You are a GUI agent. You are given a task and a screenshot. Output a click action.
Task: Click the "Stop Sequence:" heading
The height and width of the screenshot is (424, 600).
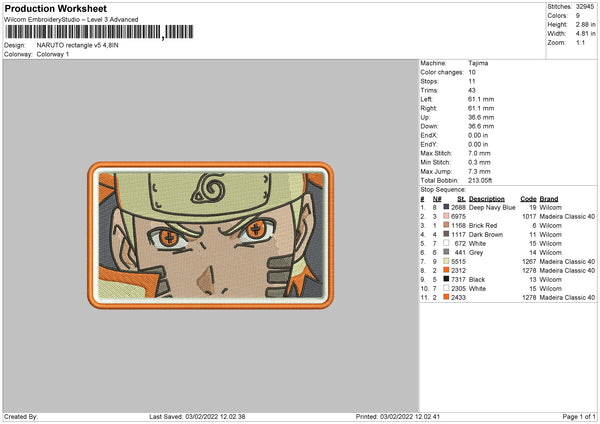(x=443, y=189)
